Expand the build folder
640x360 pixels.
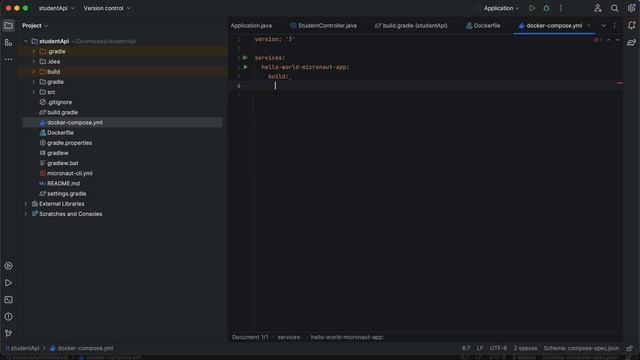pyautogui.click(x=34, y=72)
